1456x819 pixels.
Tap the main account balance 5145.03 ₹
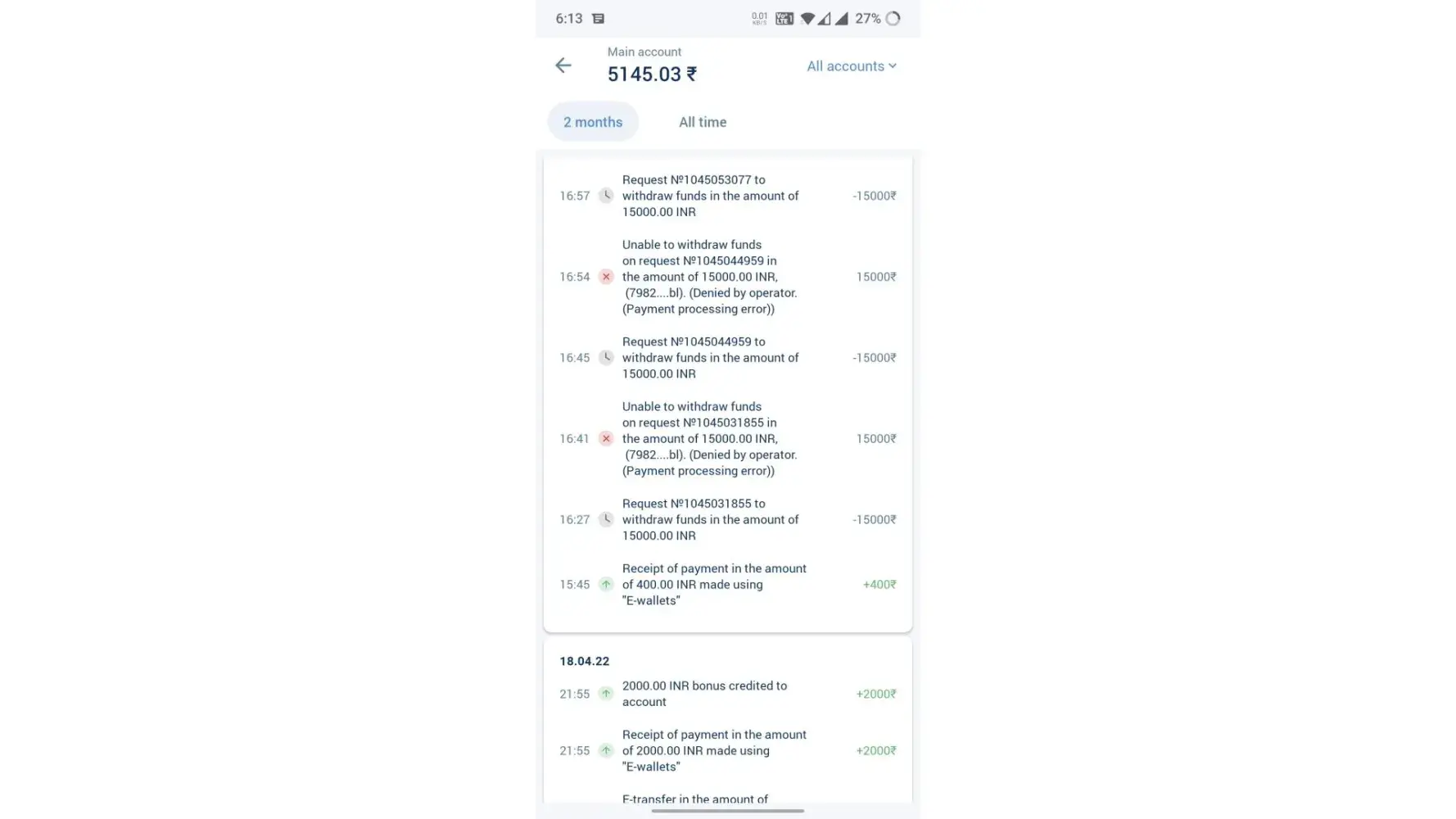click(652, 75)
